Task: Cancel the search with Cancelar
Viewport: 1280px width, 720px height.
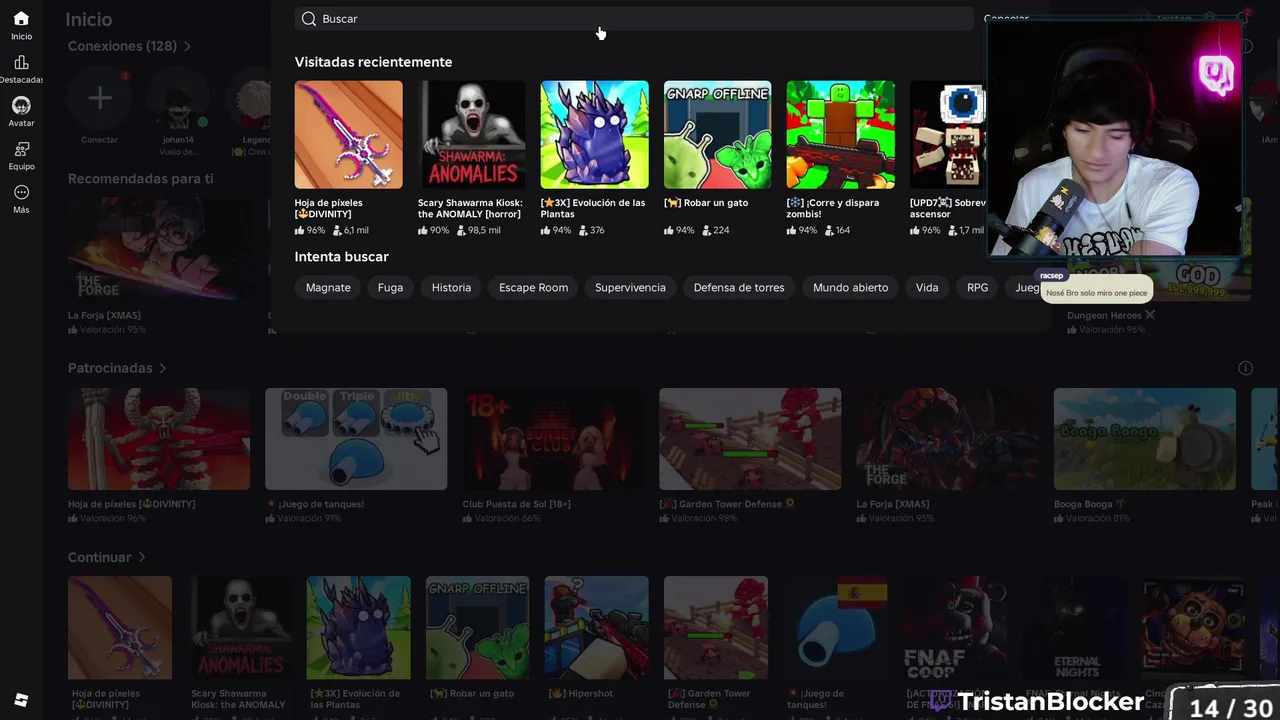Action: [x=1006, y=19]
